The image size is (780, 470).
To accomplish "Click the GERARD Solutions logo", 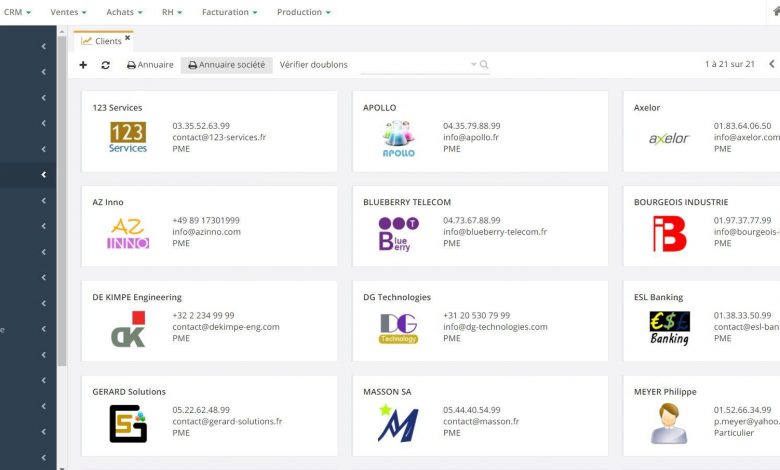I will click(x=128, y=424).
